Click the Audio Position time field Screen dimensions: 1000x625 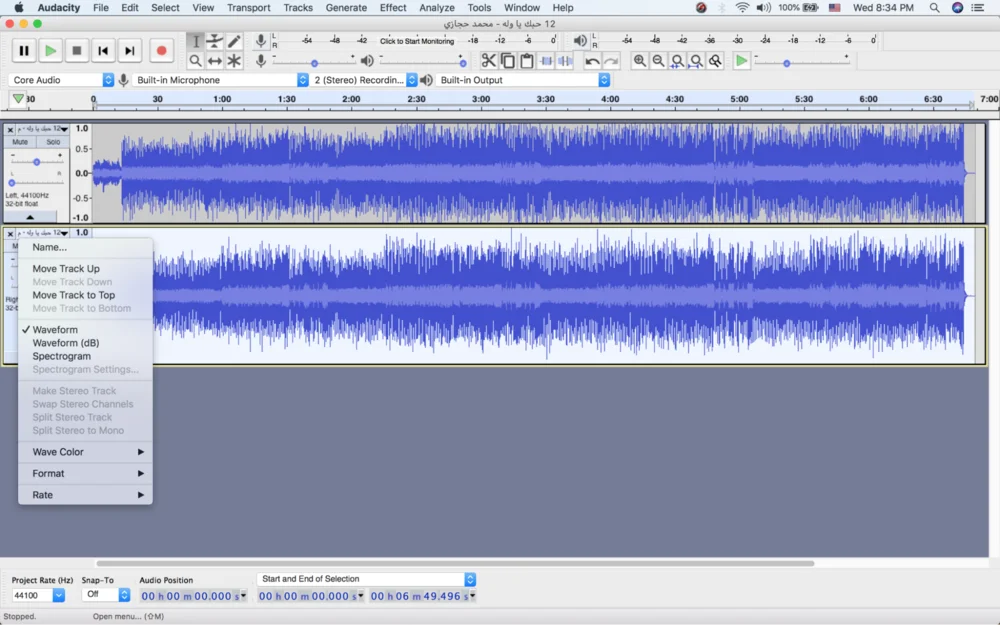click(x=193, y=596)
